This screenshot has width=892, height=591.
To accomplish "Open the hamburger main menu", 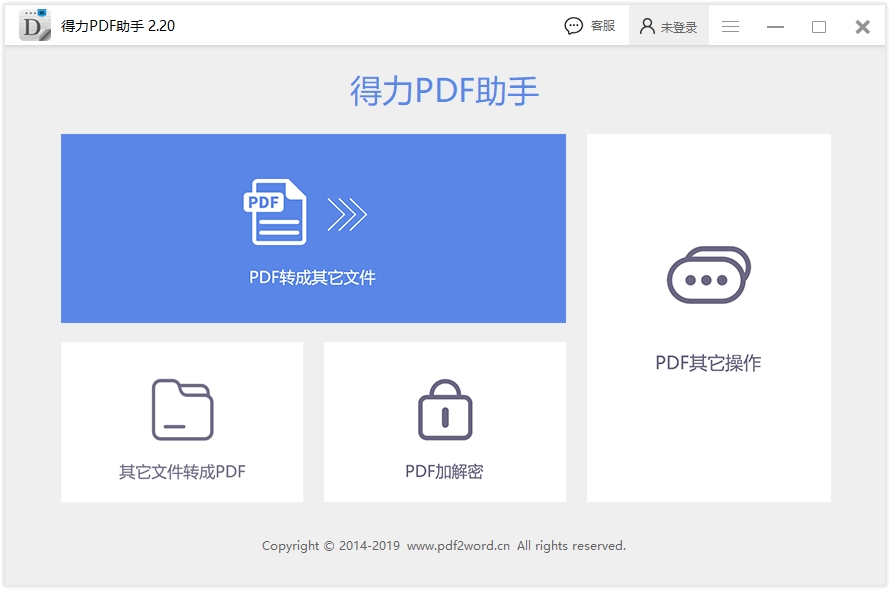I will 730,26.
